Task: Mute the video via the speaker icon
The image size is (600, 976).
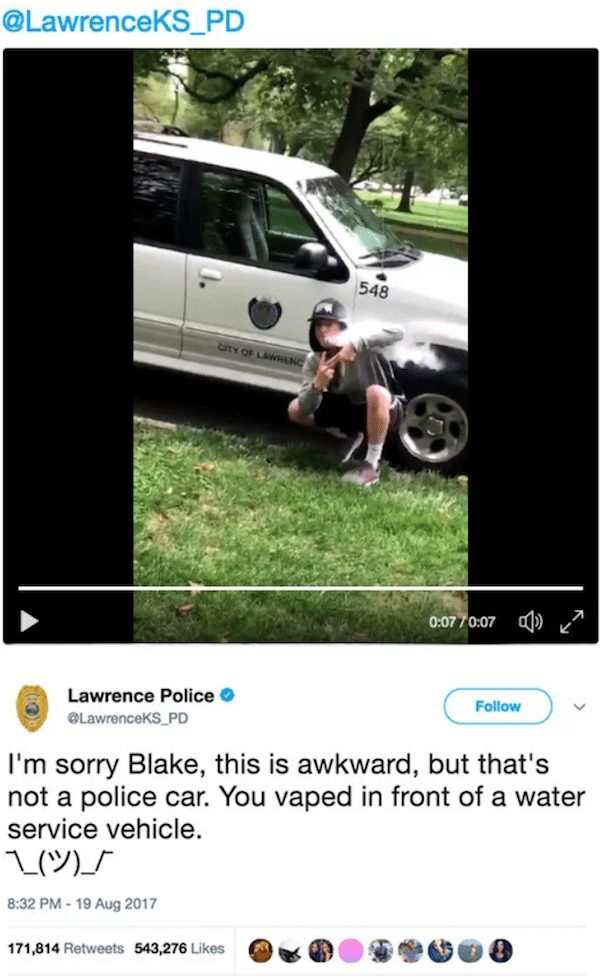Action: point(530,621)
